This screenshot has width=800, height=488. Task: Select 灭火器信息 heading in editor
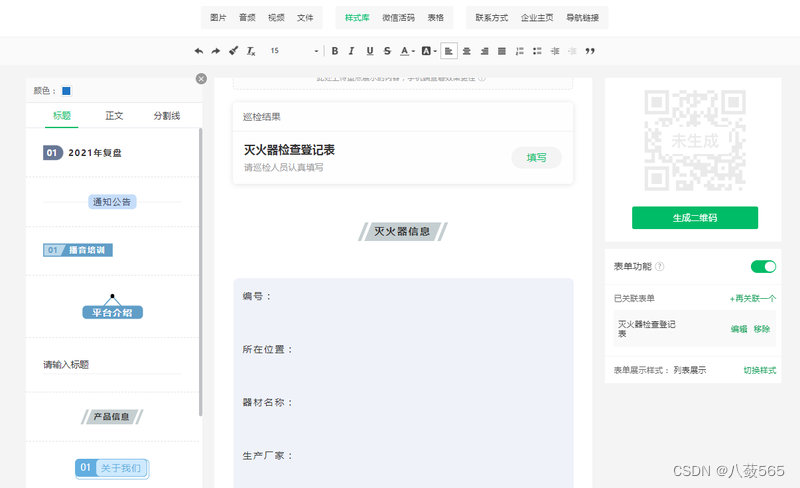pos(403,232)
